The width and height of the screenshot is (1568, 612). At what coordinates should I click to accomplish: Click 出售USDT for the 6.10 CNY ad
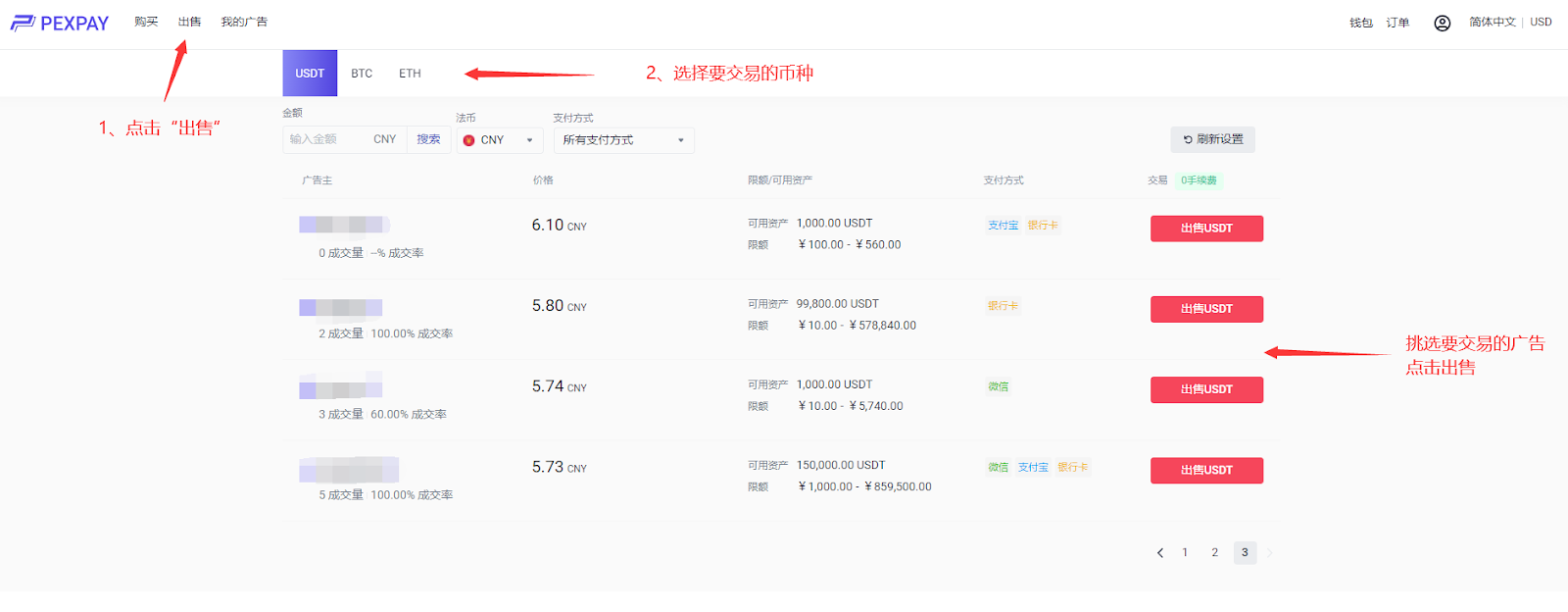[x=1206, y=229]
